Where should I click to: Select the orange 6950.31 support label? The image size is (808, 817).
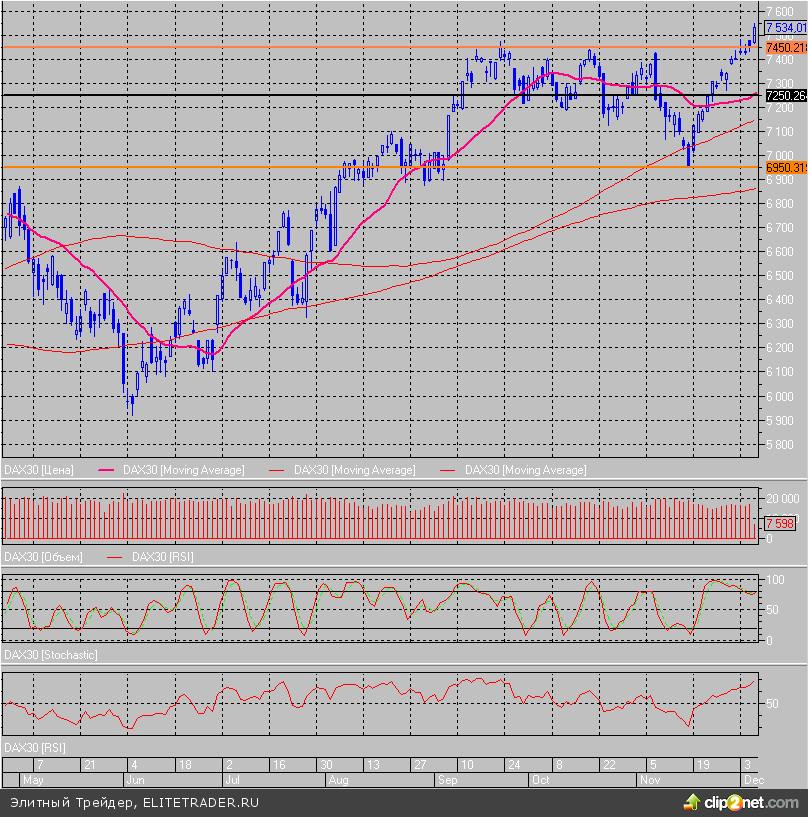[x=785, y=168]
